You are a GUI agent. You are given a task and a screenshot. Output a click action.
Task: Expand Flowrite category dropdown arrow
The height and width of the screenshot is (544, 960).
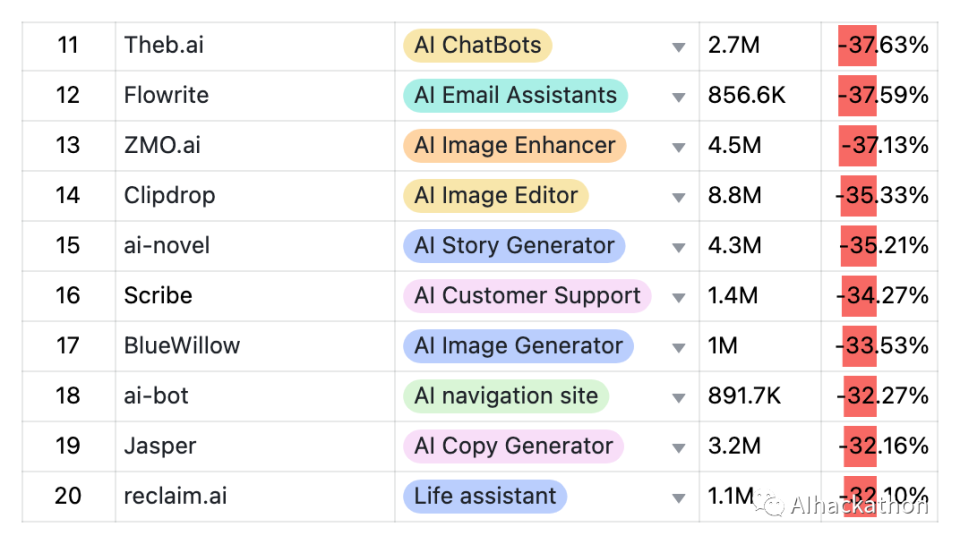[679, 97]
